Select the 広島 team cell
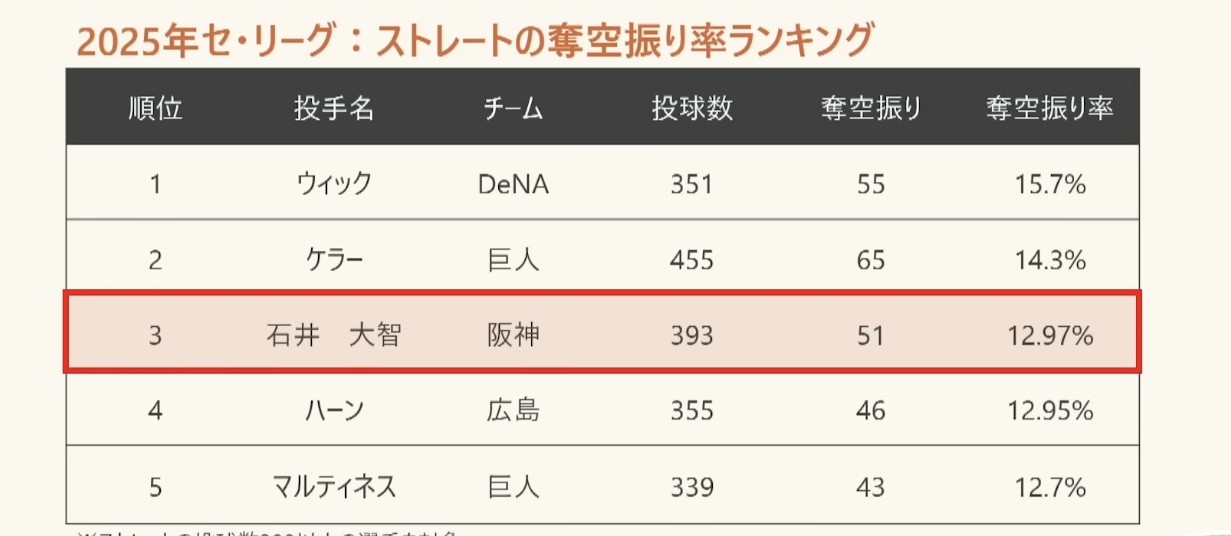The image size is (1231, 536). pyautogui.click(x=513, y=411)
